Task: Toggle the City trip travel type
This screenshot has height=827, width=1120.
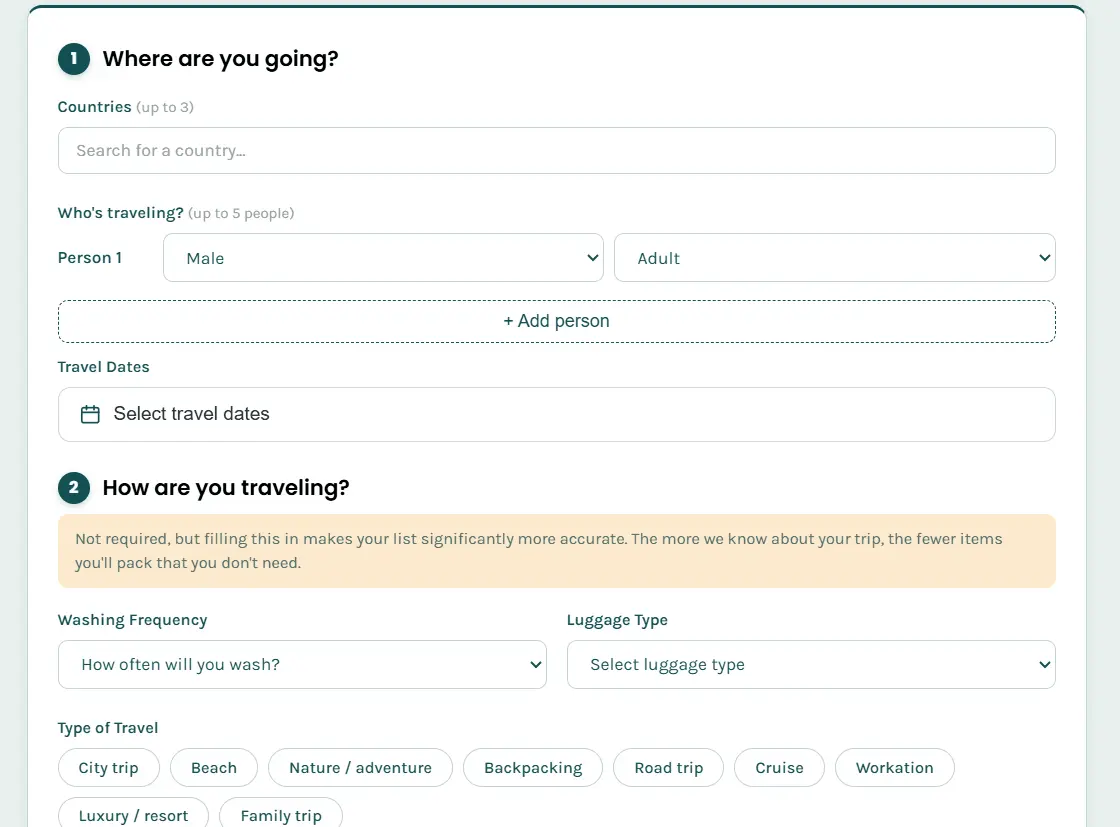Action: click(x=109, y=768)
